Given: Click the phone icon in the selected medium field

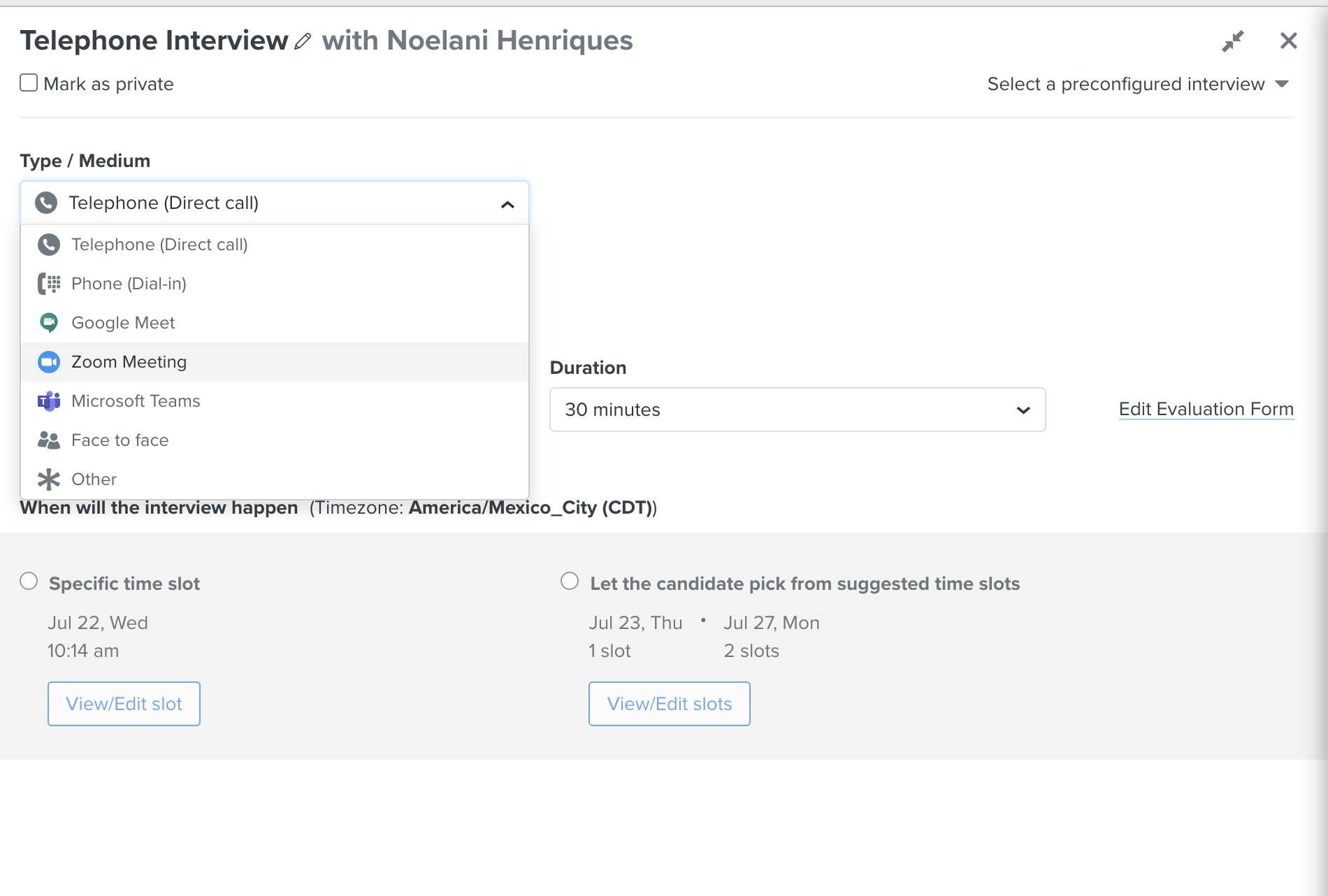Looking at the screenshot, I should 46,203.
